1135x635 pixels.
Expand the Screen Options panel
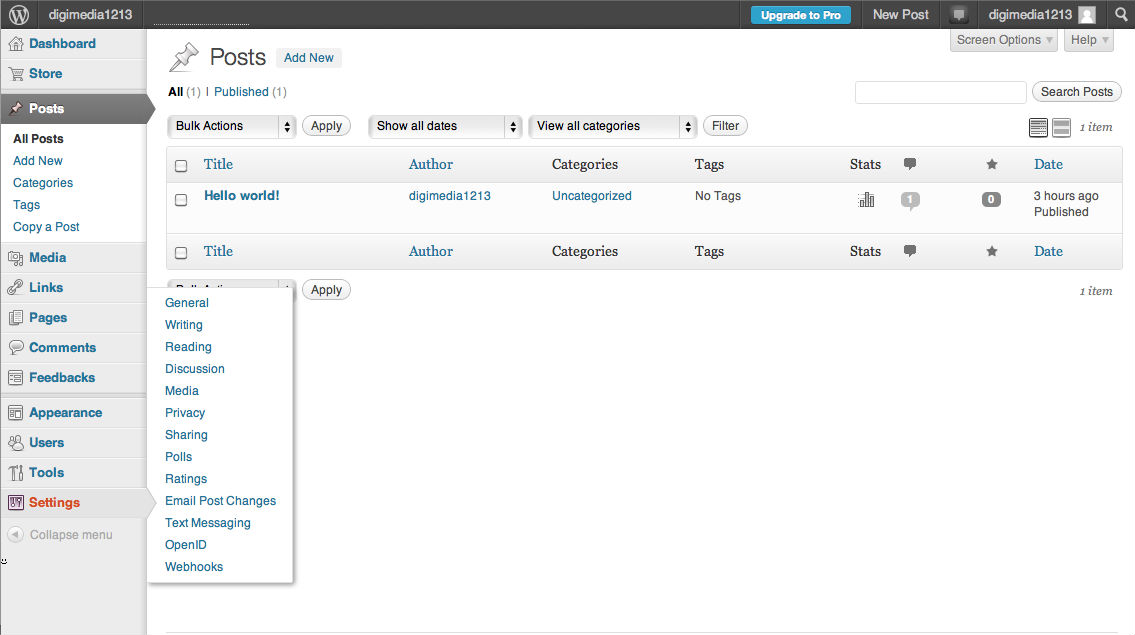[1004, 40]
